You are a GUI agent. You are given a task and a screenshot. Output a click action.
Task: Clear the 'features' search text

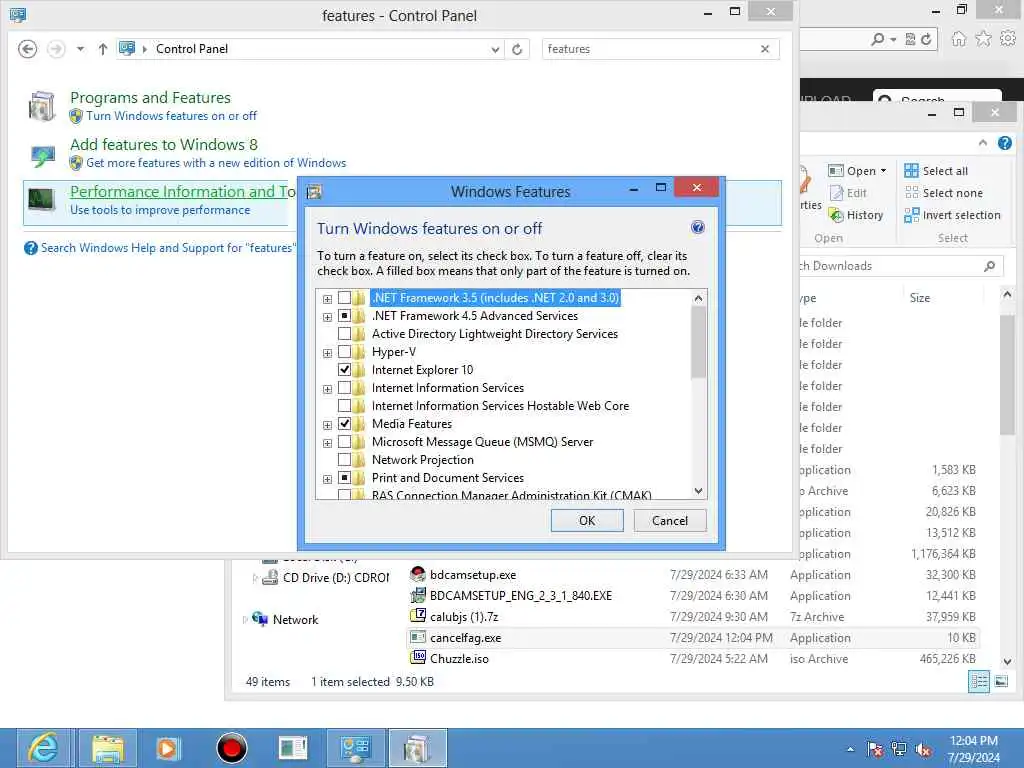click(765, 49)
